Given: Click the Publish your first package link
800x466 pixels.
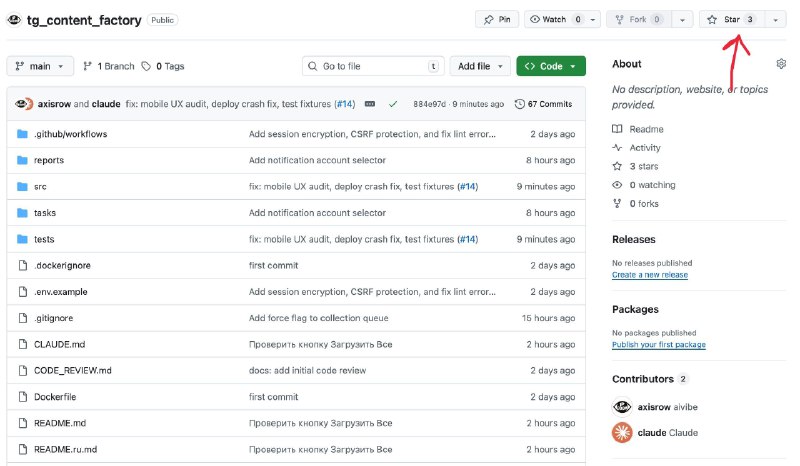Looking at the screenshot, I should click(x=658, y=345).
